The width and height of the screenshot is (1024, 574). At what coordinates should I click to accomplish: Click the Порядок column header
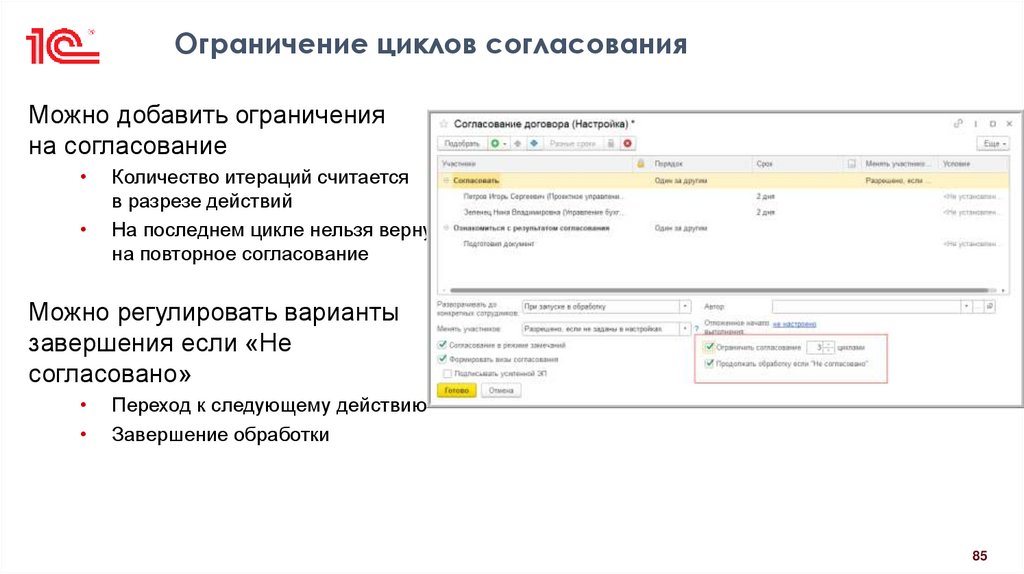pos(701,164)
